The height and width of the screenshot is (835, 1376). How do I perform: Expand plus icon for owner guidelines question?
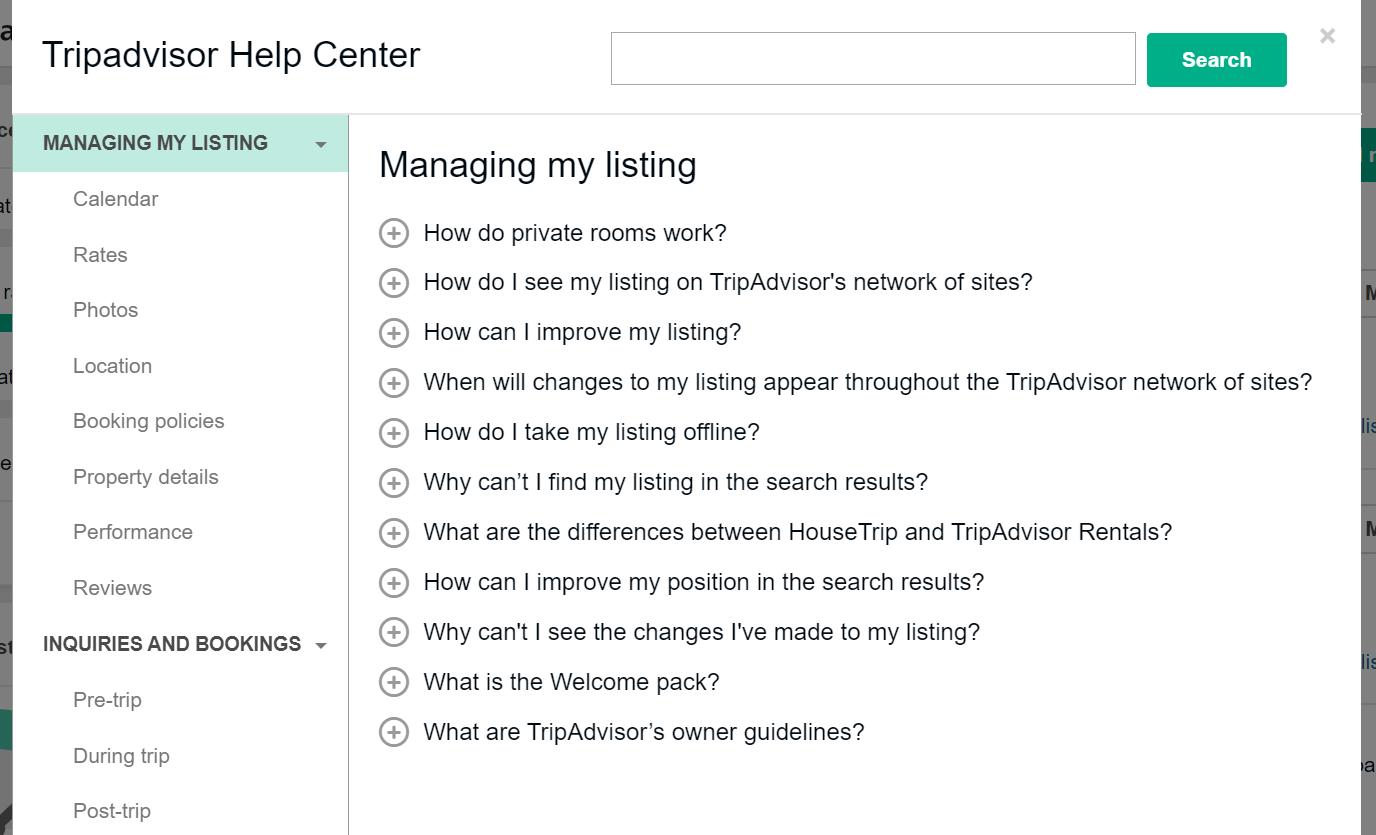coord(394,733)
